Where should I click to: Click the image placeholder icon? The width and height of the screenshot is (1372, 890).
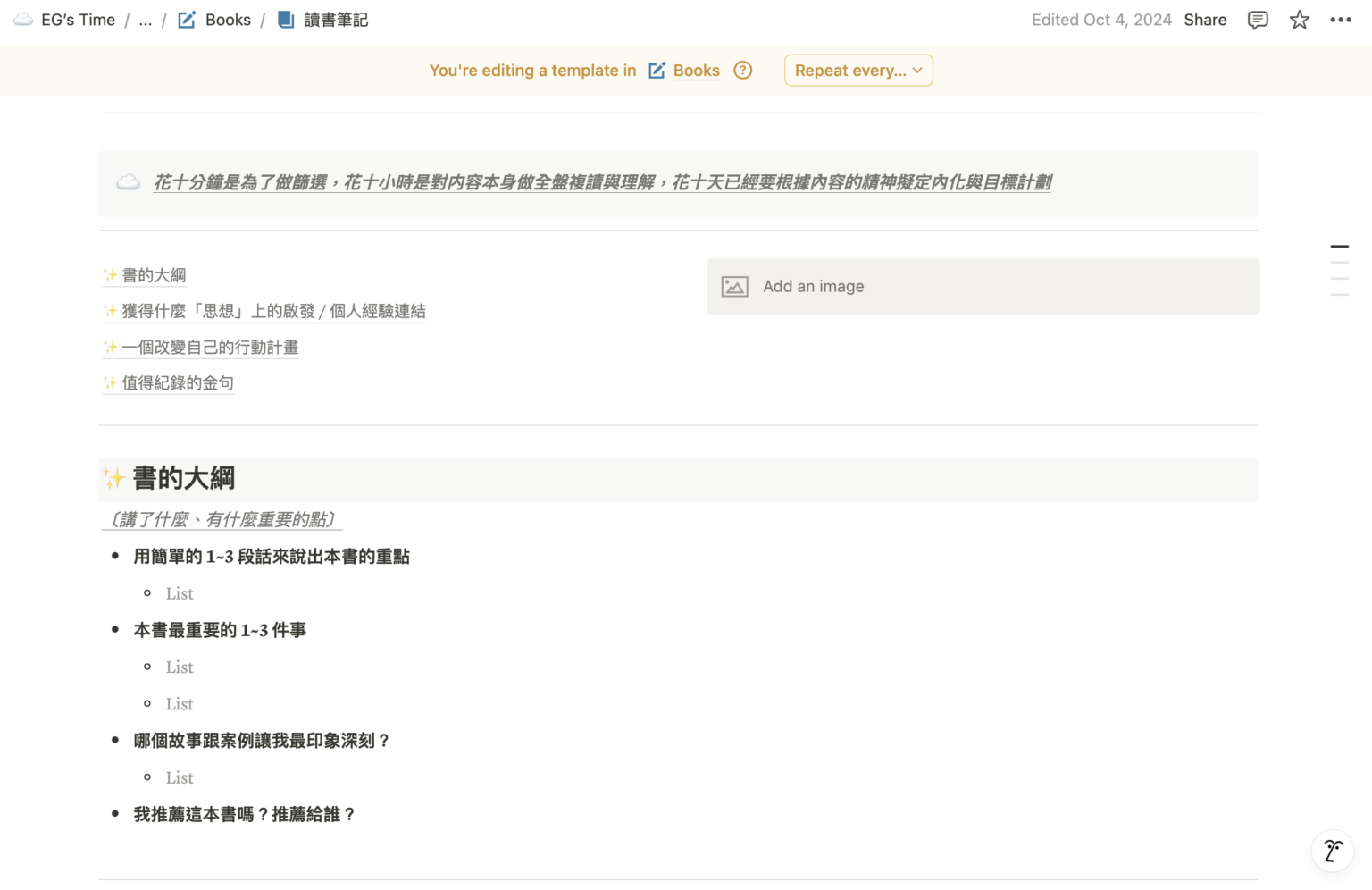point(734,287)
